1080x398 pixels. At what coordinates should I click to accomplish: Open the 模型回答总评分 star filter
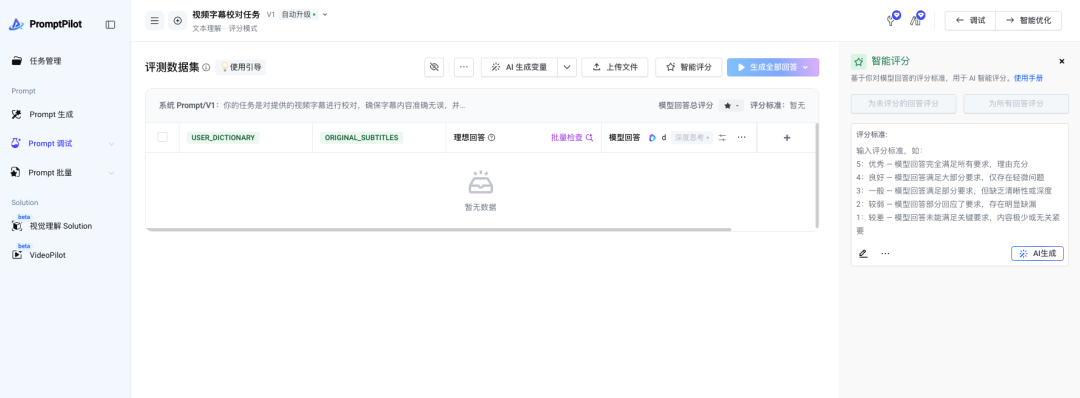tap(731, 105)
